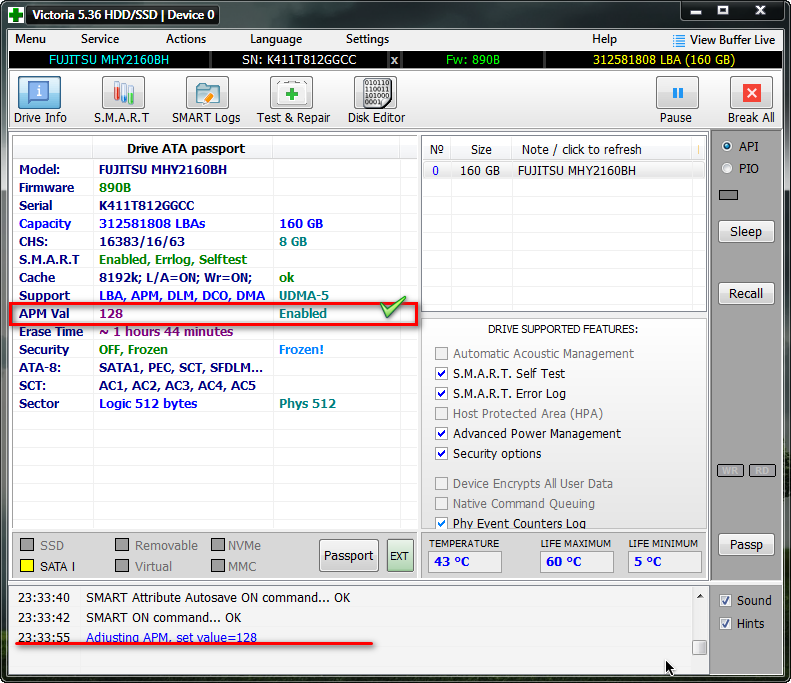This screenshot has height=683, width=791.
Task: Click the Passp button
Action: coord(746,545)
